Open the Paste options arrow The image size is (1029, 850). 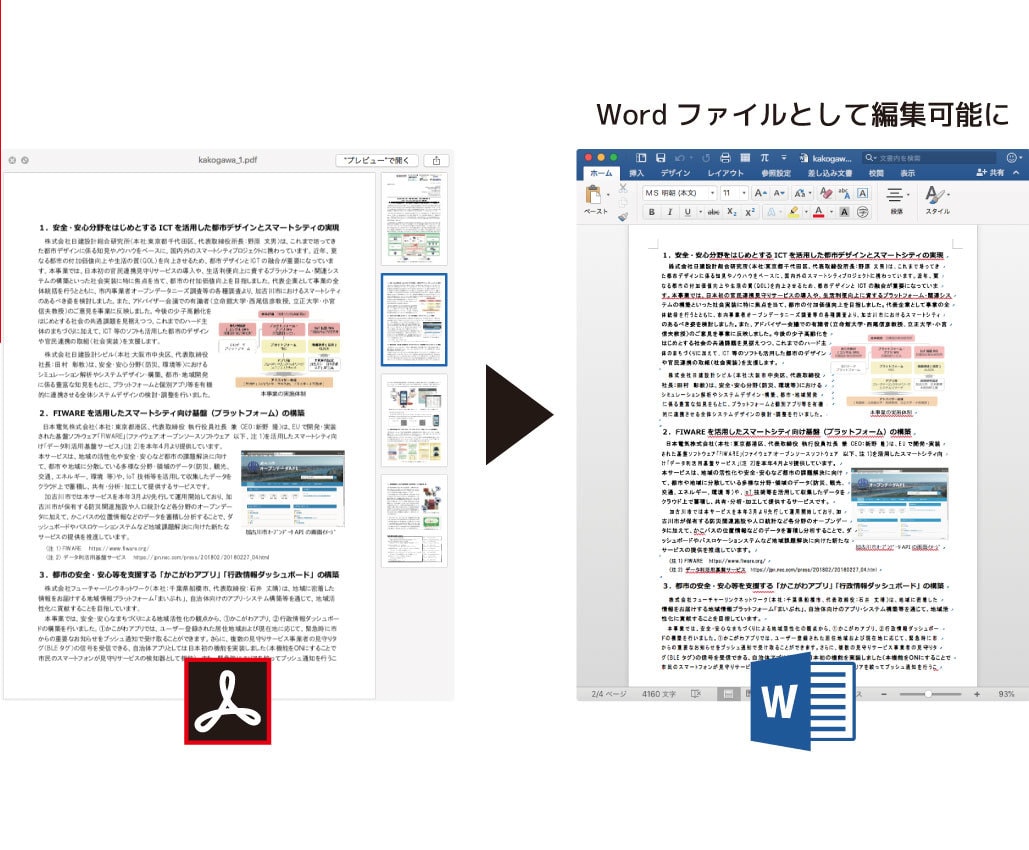608,194
